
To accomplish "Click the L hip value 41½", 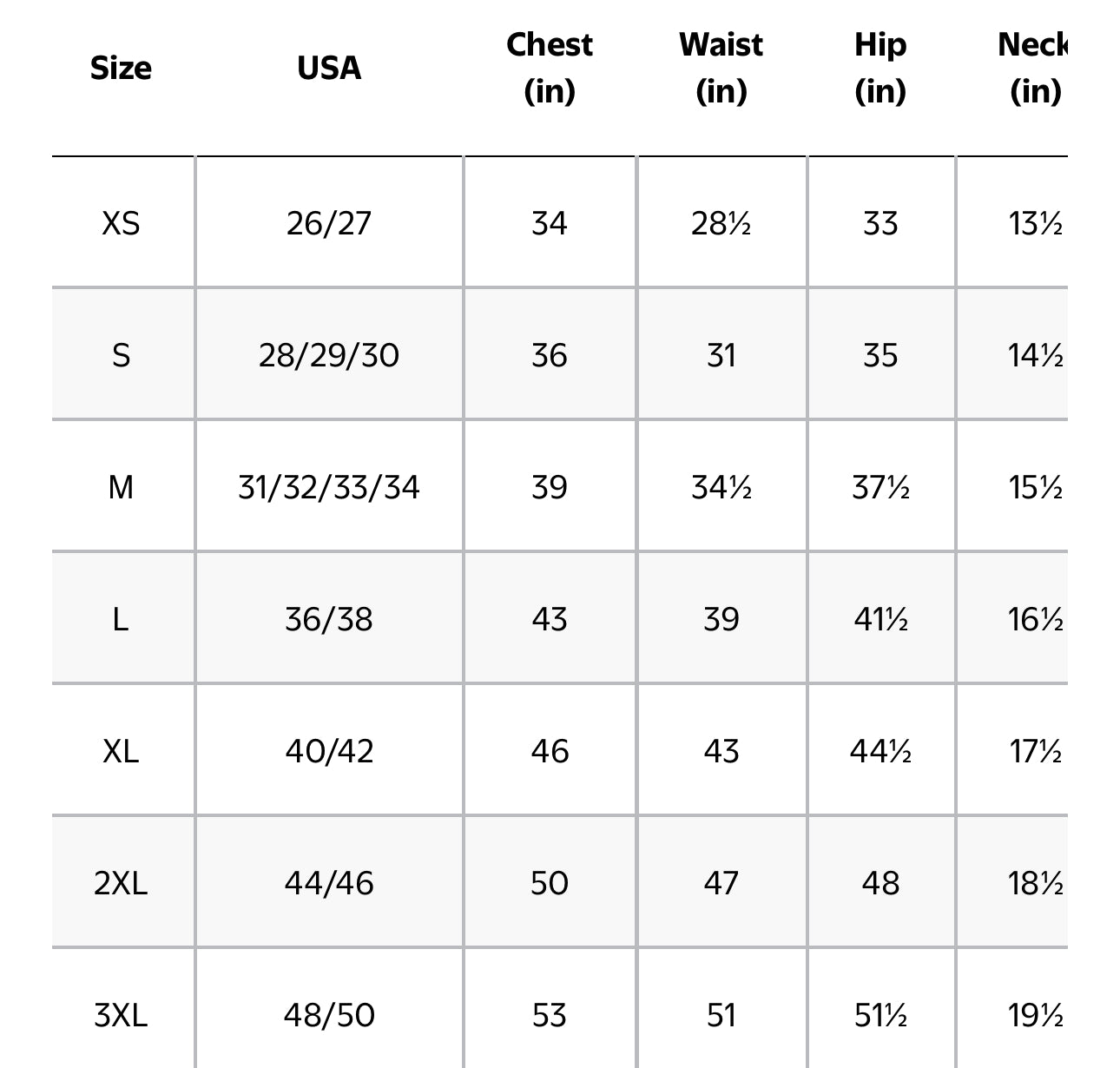I will click(880, 619).
